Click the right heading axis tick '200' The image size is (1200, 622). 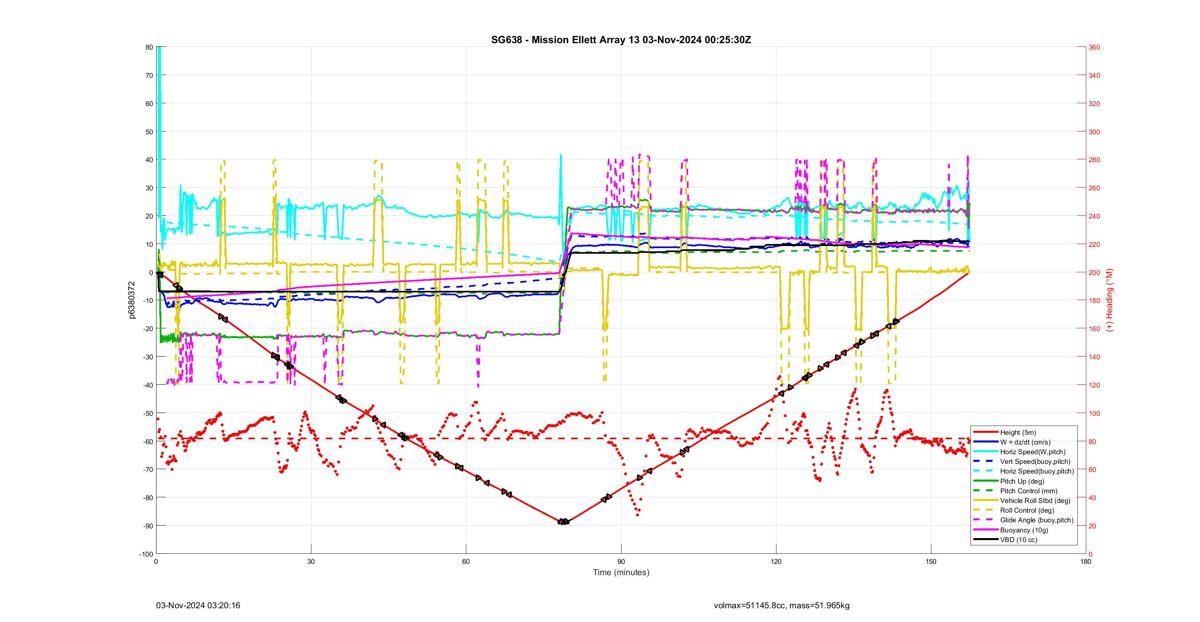pyautogui.click(x=1095, y=273)
